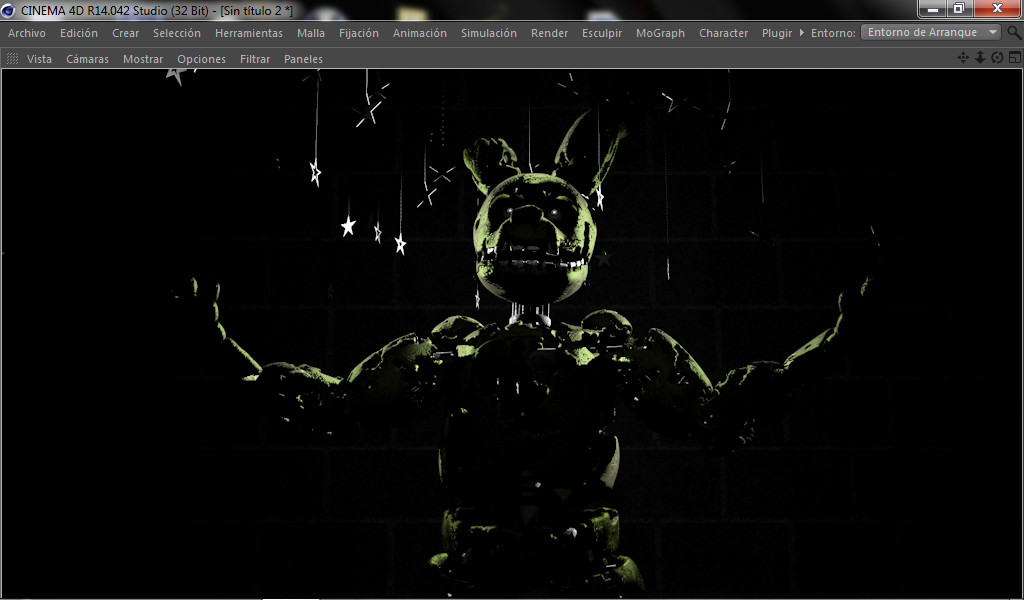
Task: Open the Animación menu
Action: (420, 33)
